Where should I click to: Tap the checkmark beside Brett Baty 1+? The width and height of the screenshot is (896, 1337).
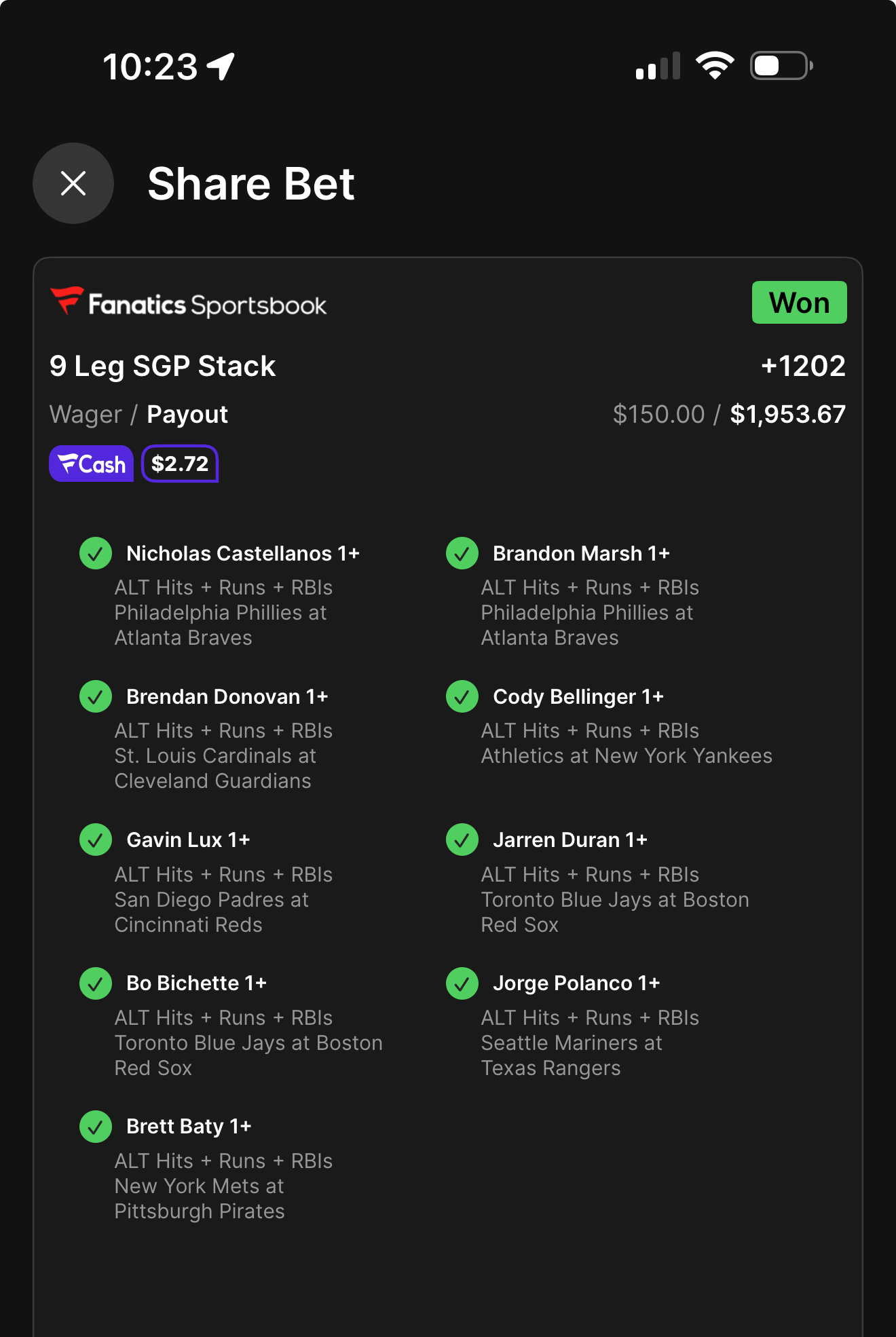pyautogui.click(x=96, y=1127)
